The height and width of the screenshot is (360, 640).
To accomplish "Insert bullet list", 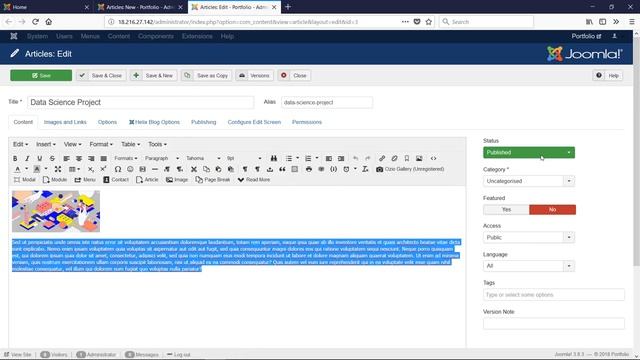I will [289, 158].
